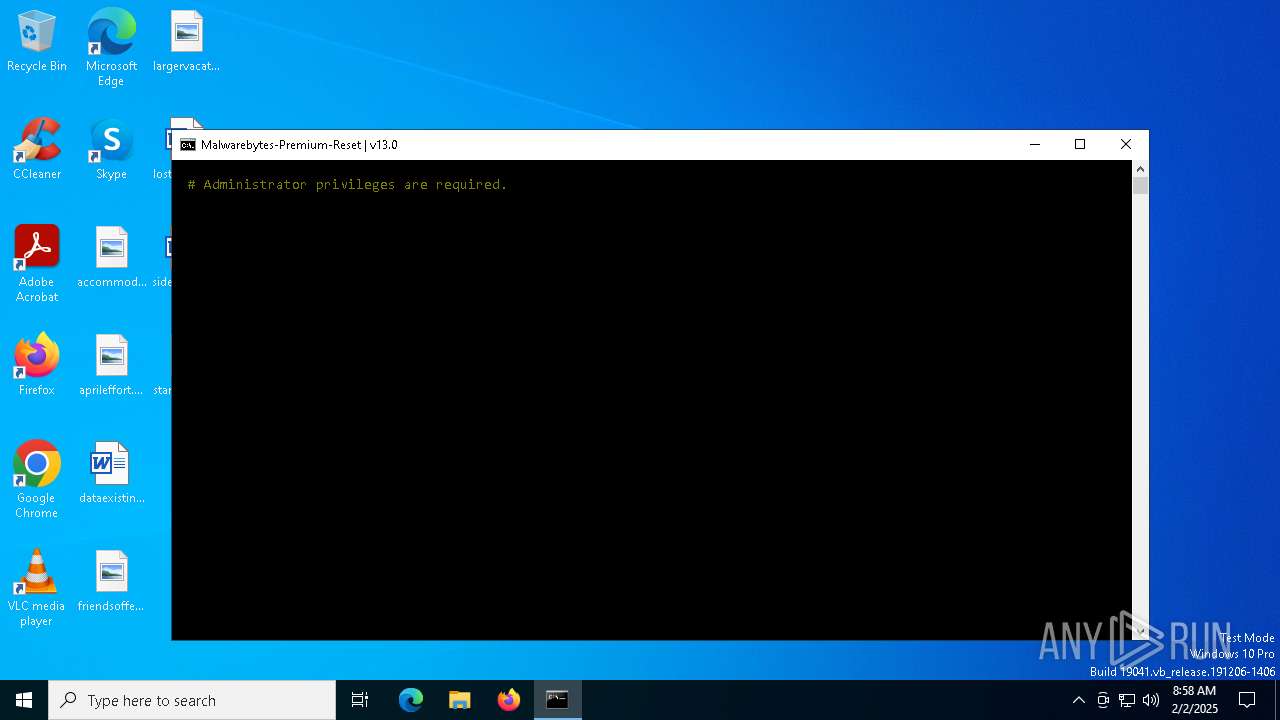Open the volume control tray icon

point(1151,700)
